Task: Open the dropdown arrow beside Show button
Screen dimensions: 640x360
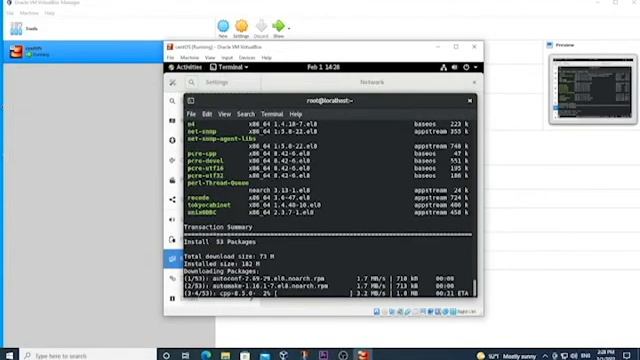Action: [x=289, y=29]
